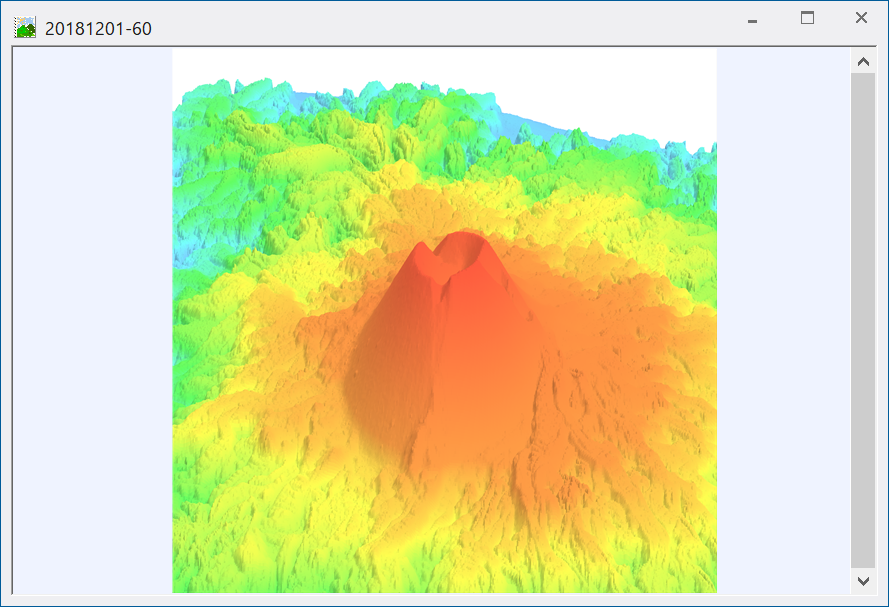Image resolution: width=889 pixels, height=607 pixels.
Task: Maximize the 20181201-60 window
Action: coord(807,19)
